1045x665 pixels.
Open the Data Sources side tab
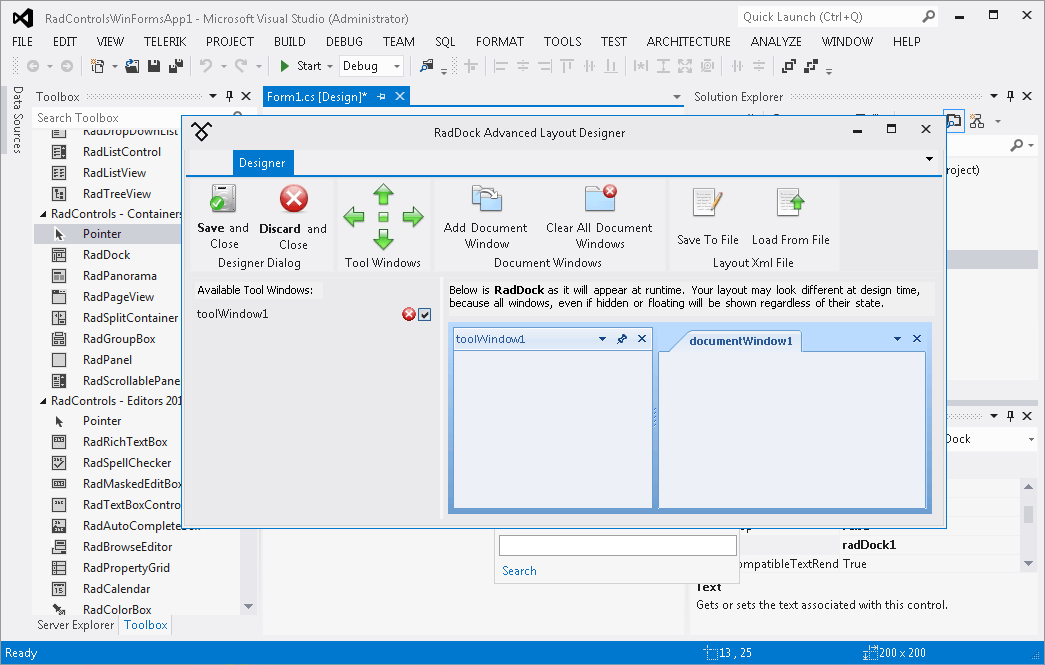point(18,120)
